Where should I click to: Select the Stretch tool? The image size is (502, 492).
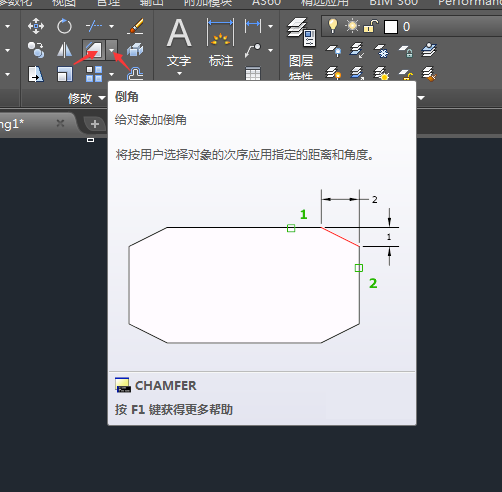coord(36,74)
